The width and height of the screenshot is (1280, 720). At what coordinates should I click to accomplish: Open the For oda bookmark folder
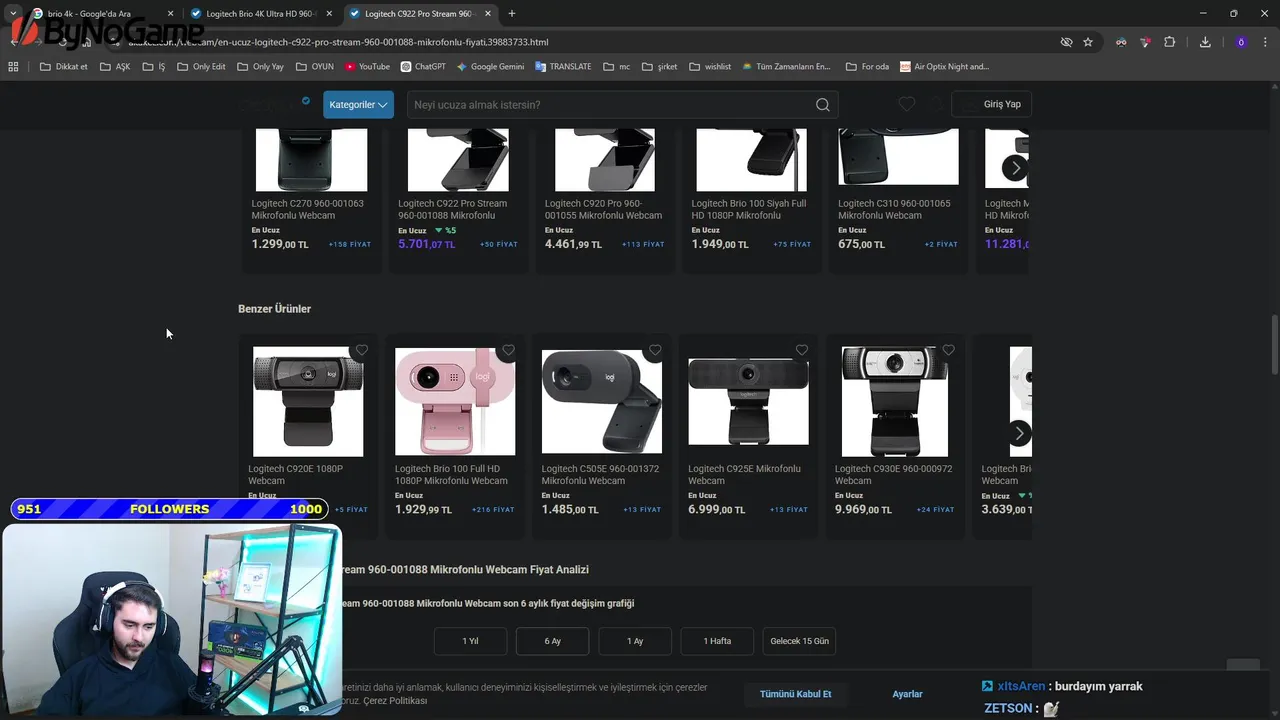pyautogui.click(x=867, y=67)
